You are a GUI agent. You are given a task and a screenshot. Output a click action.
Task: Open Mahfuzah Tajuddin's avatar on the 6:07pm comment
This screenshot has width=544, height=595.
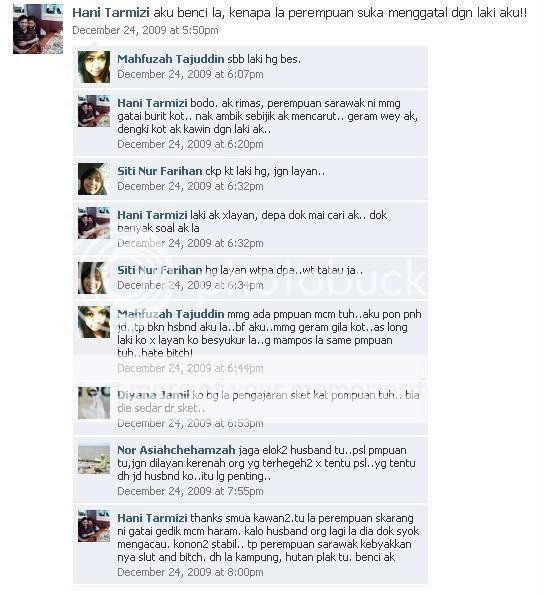coord(94,67)
